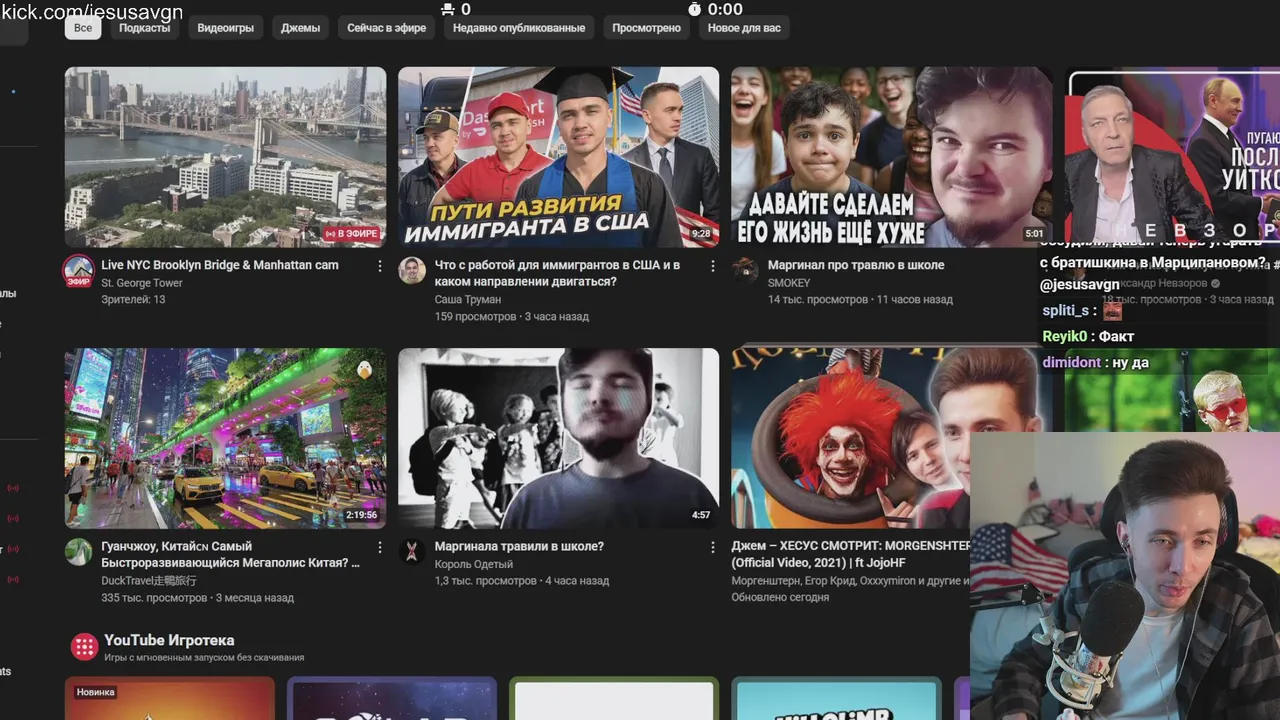1280x720 pixels.
Task: Open the 'Джем – ХЕСУС СМОТРИТ' title
Action: point(851,554)
